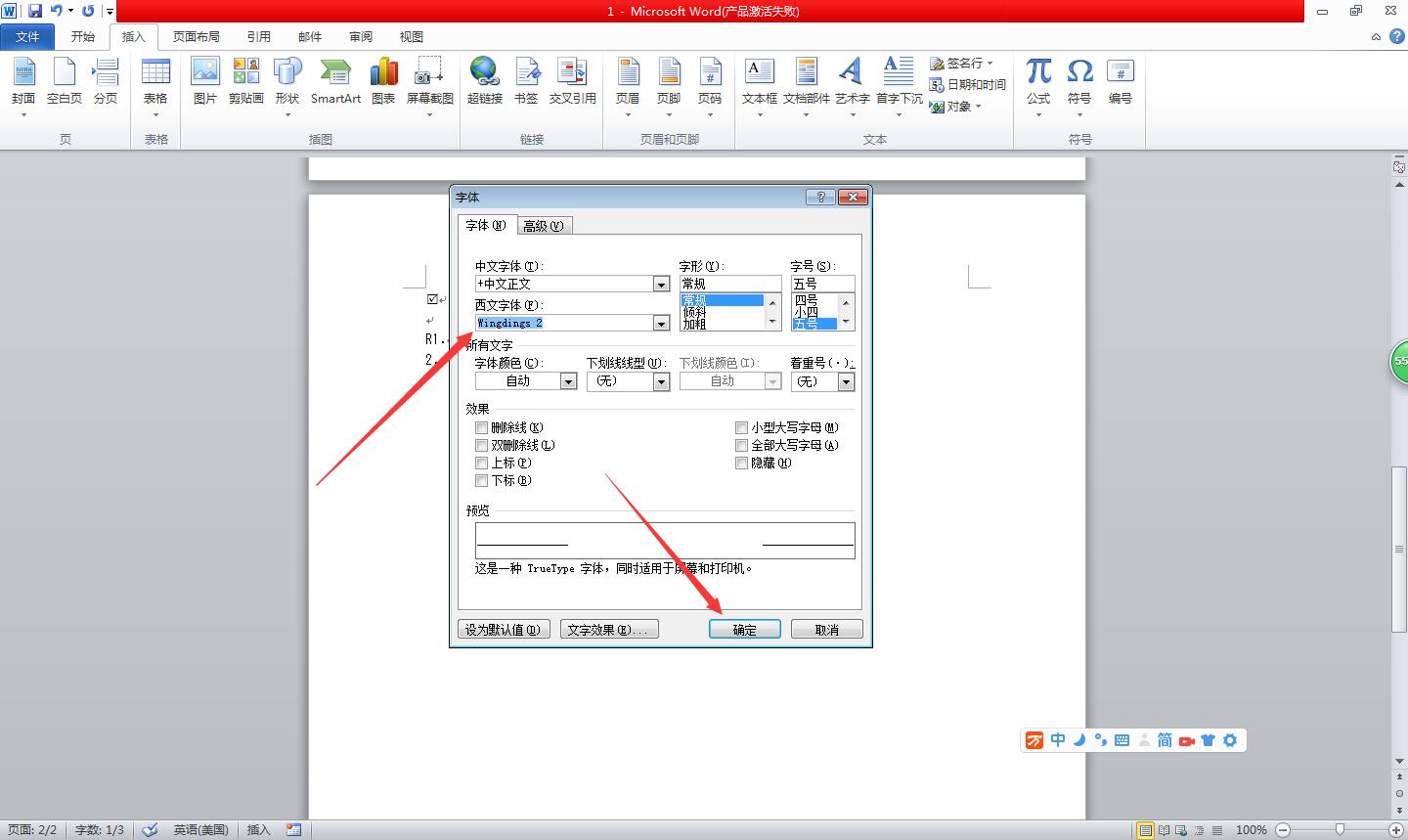Insert clip art (剪贴画)
The height and width of the screenshot is (840, 1408).
(x=246, y=82)
